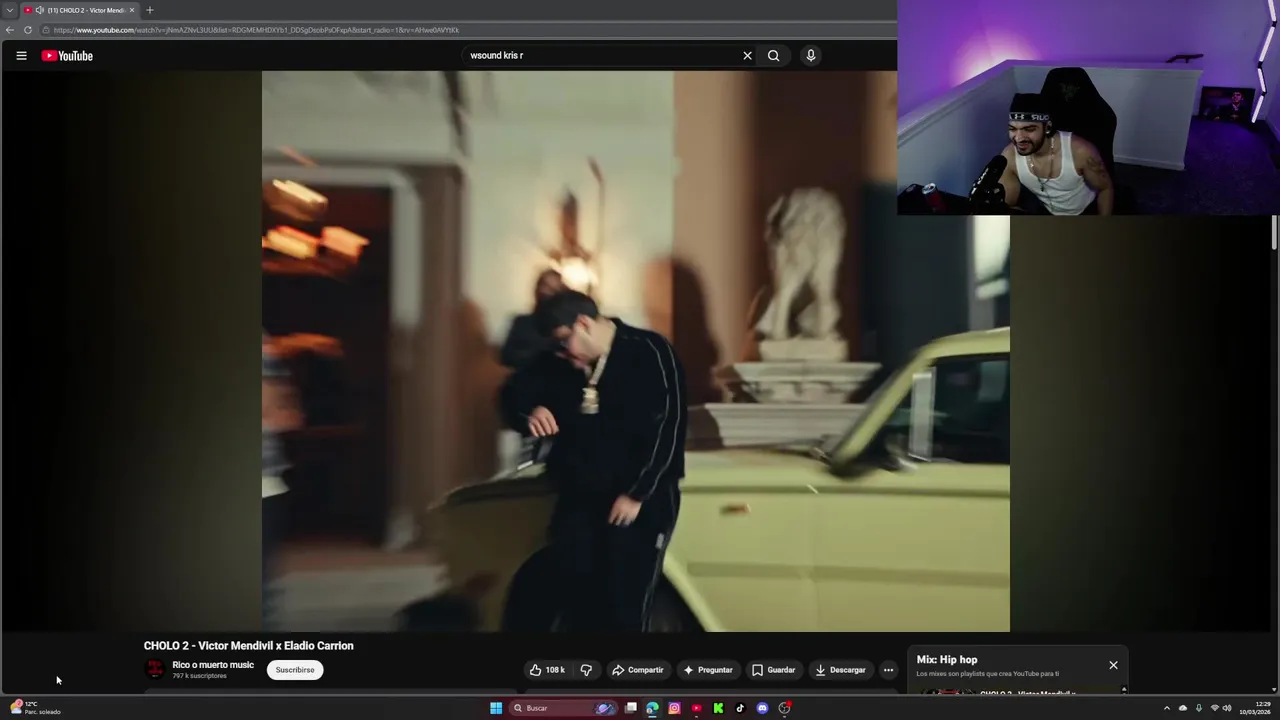
Task: Close the CHOLO 2 browser tab
Action: (131, 10)
